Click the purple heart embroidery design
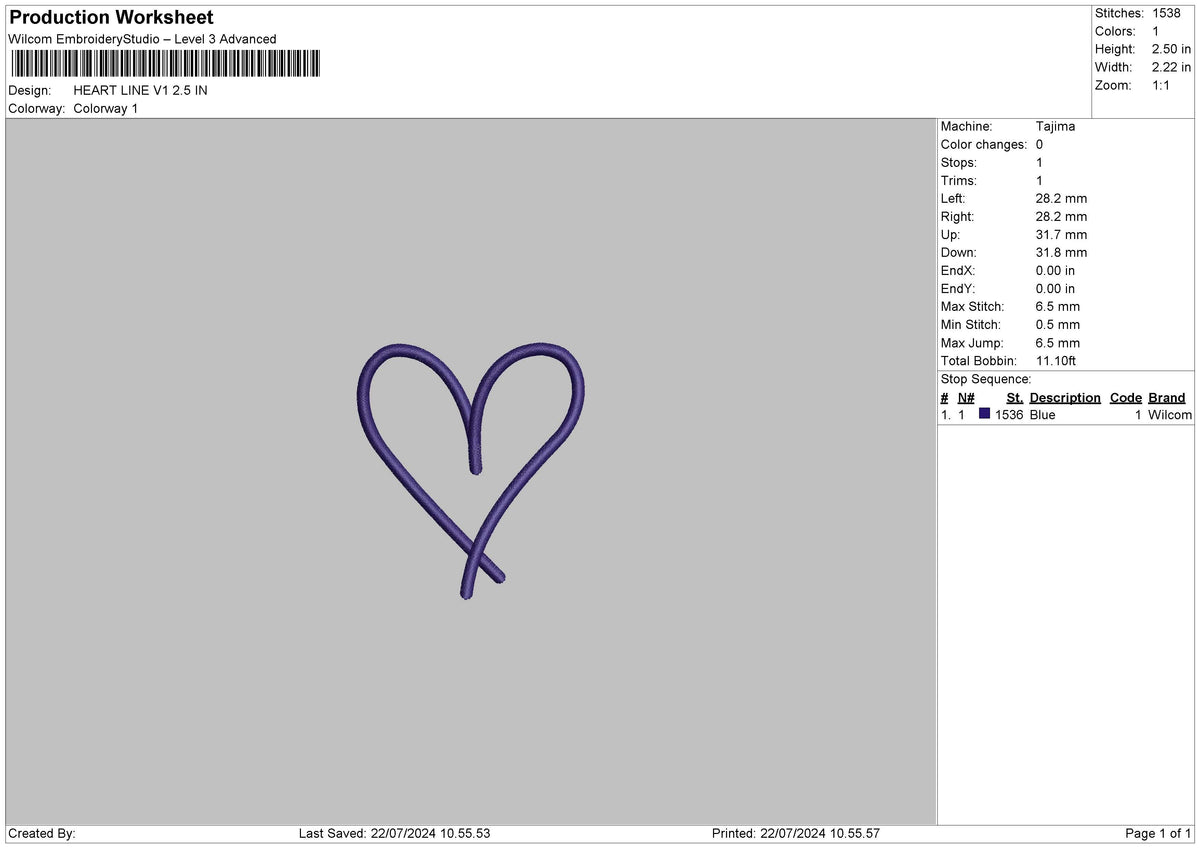The height and width of the screenshot is (848, 1200). [x=471, y=470]
